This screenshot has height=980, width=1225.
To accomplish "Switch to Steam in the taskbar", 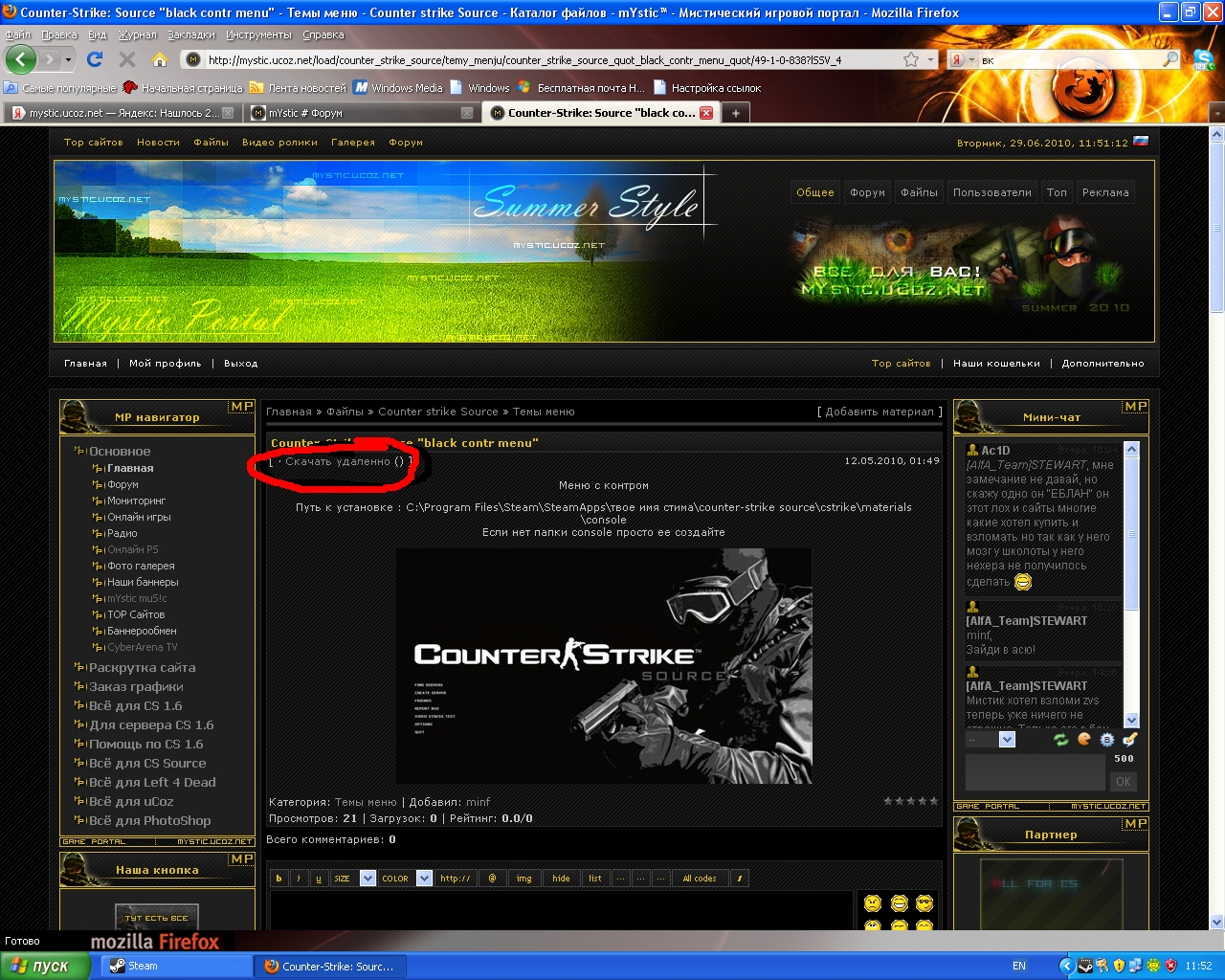I will (x=176, y=967).
